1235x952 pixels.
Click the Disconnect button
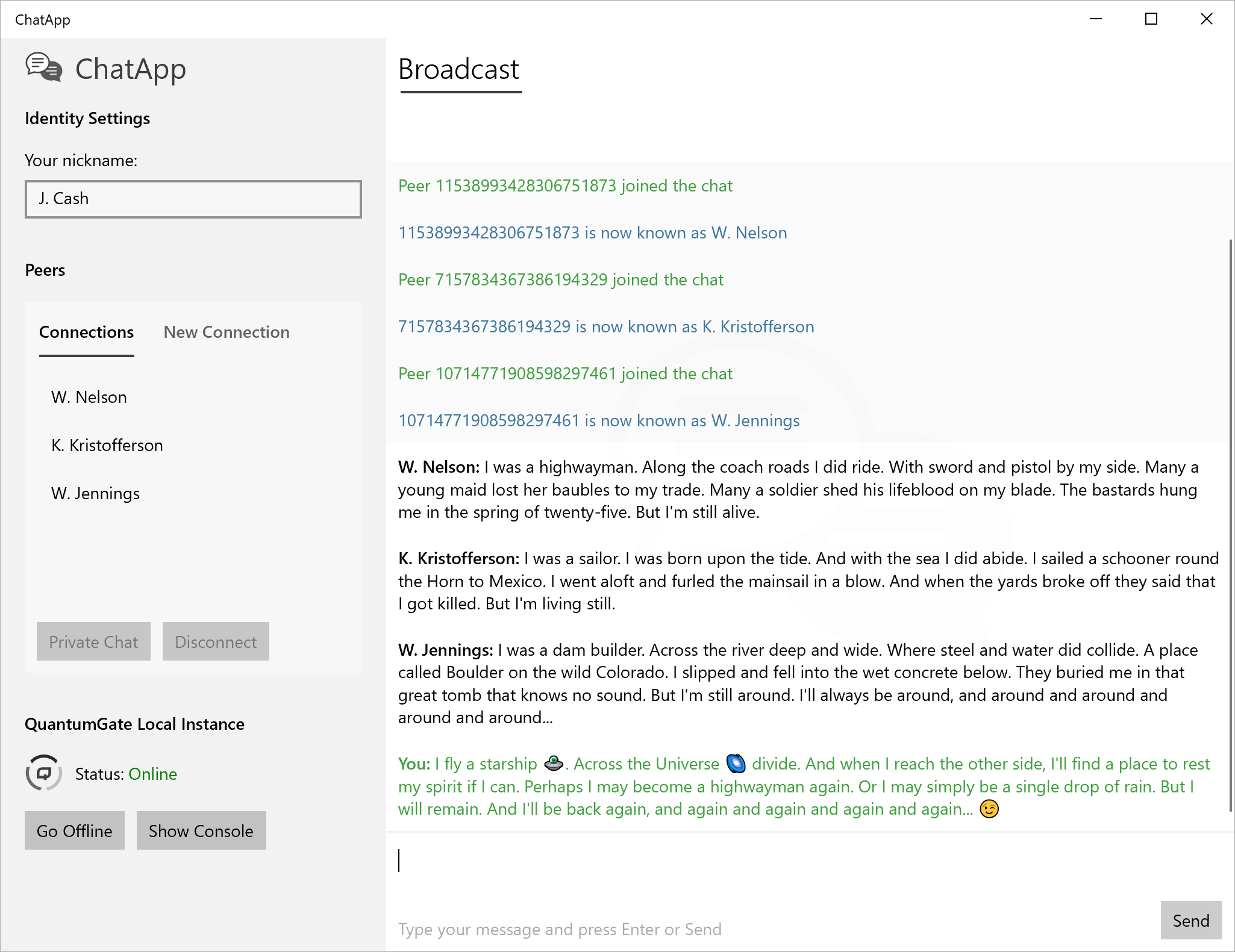(216, 641)
